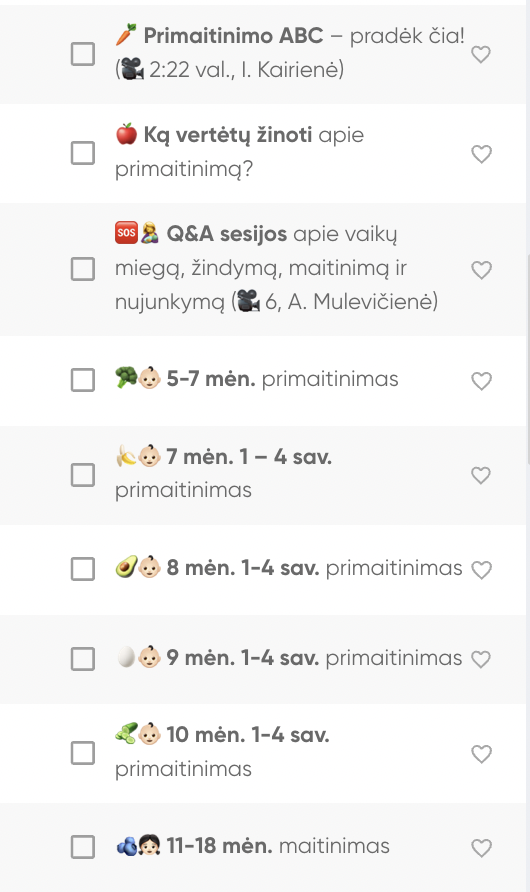Check the Primaitinimo ABC checkbox
The image size is (530, 892).
click(82, 54)
